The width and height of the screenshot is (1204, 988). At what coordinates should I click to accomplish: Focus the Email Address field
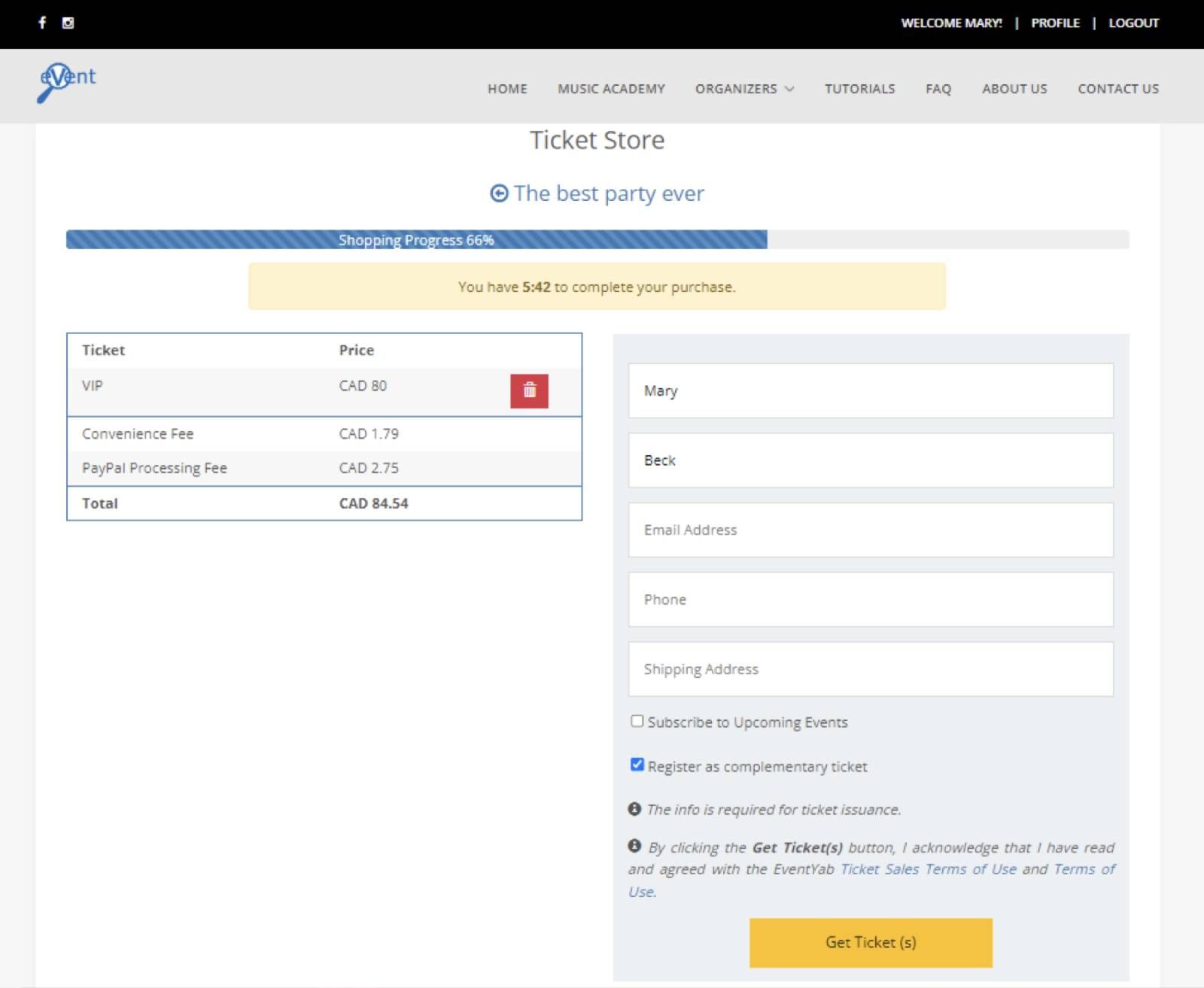871,530
